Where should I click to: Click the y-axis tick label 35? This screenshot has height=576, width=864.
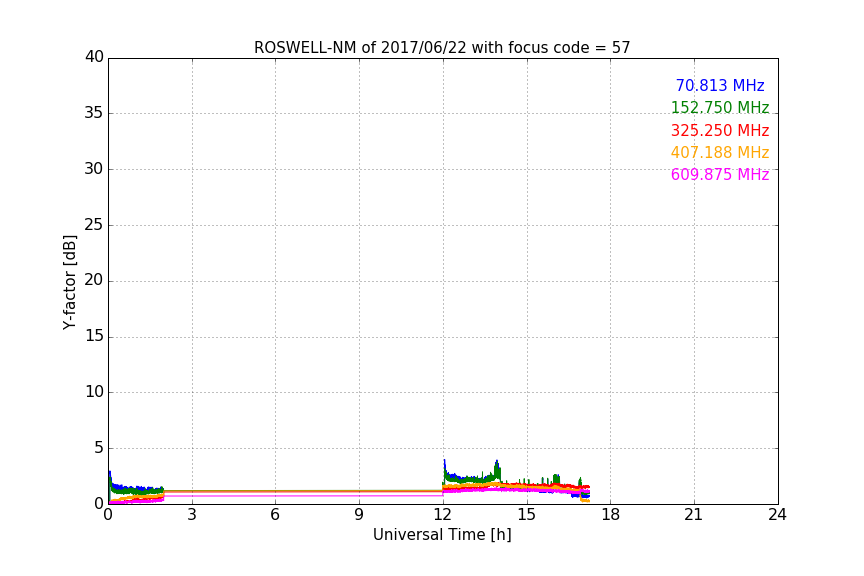94,113
